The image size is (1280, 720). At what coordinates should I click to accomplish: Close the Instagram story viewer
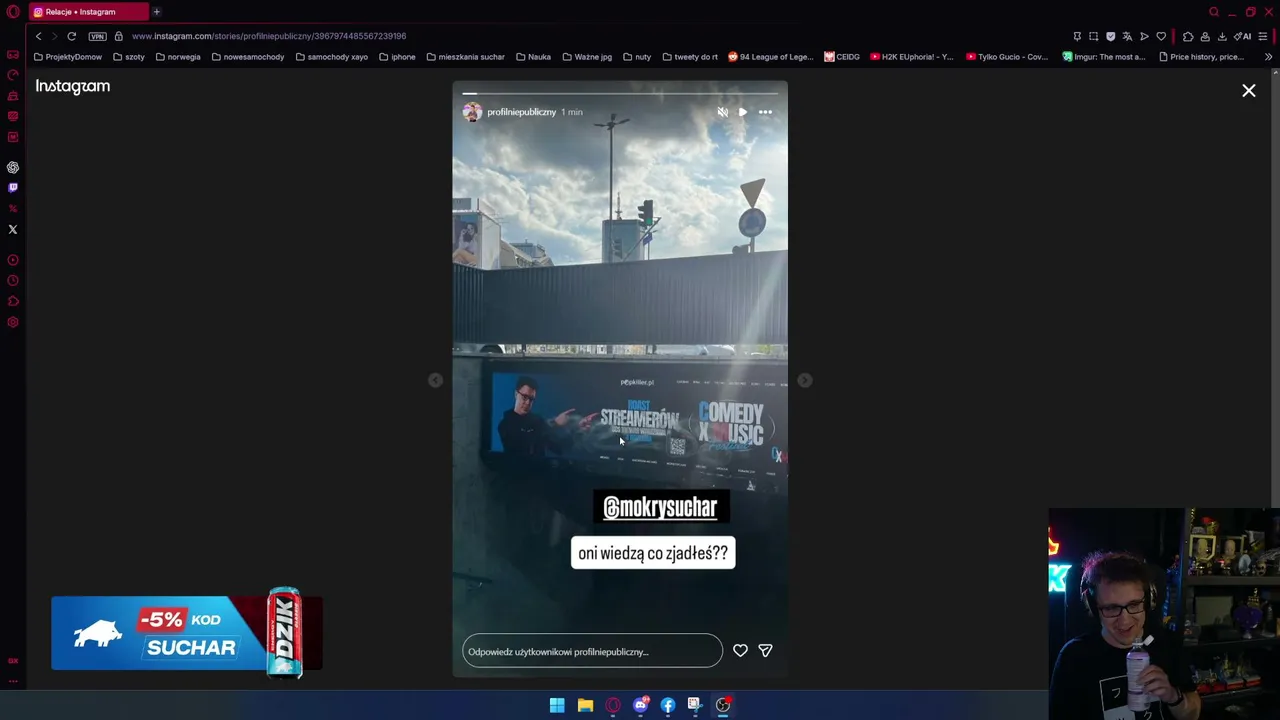[x=1249, y=91]
